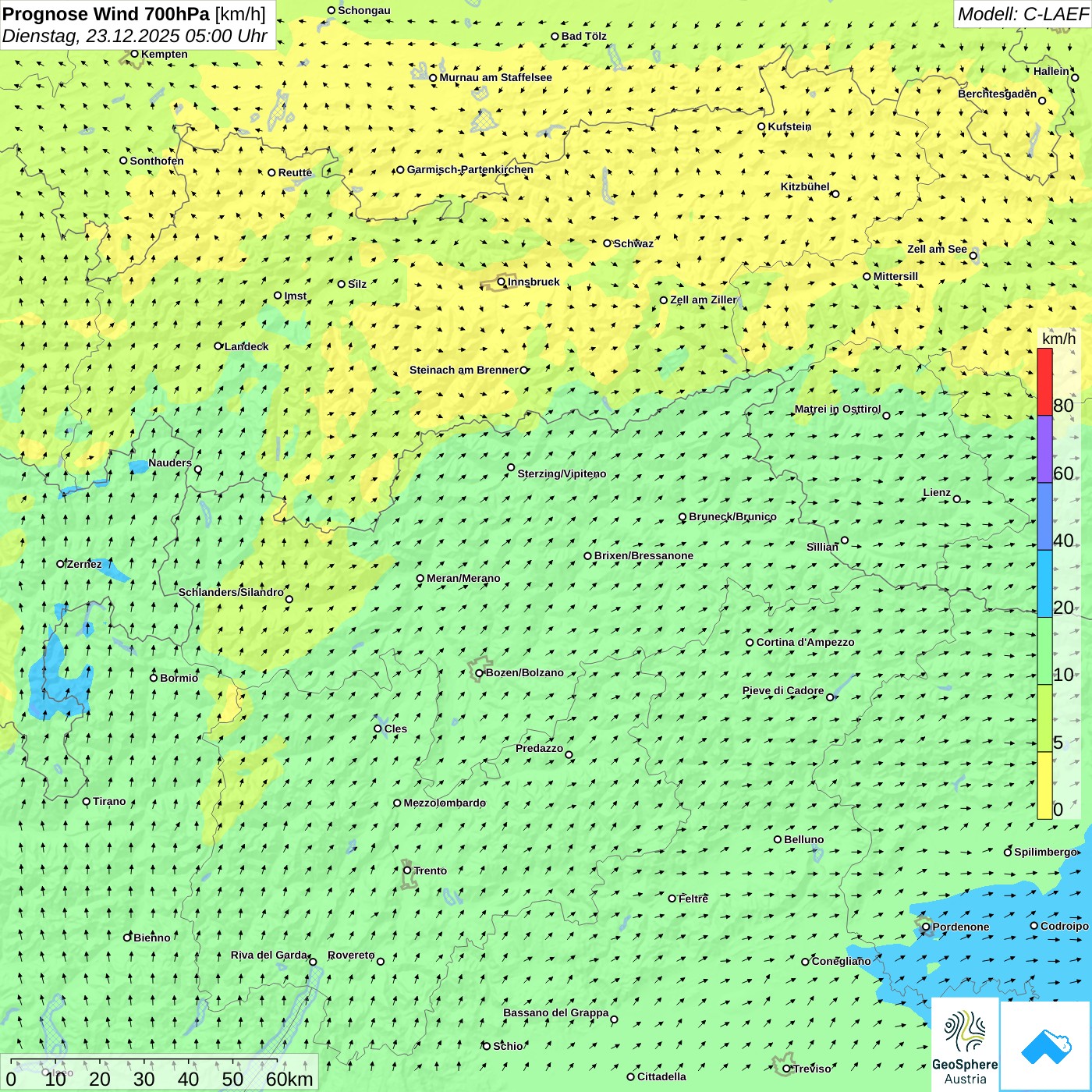Image resolution: width=1092 pixels, height=1092 pixels.
Task: Click the 'Mittersill' label
Action: click(x=895, y=276)
